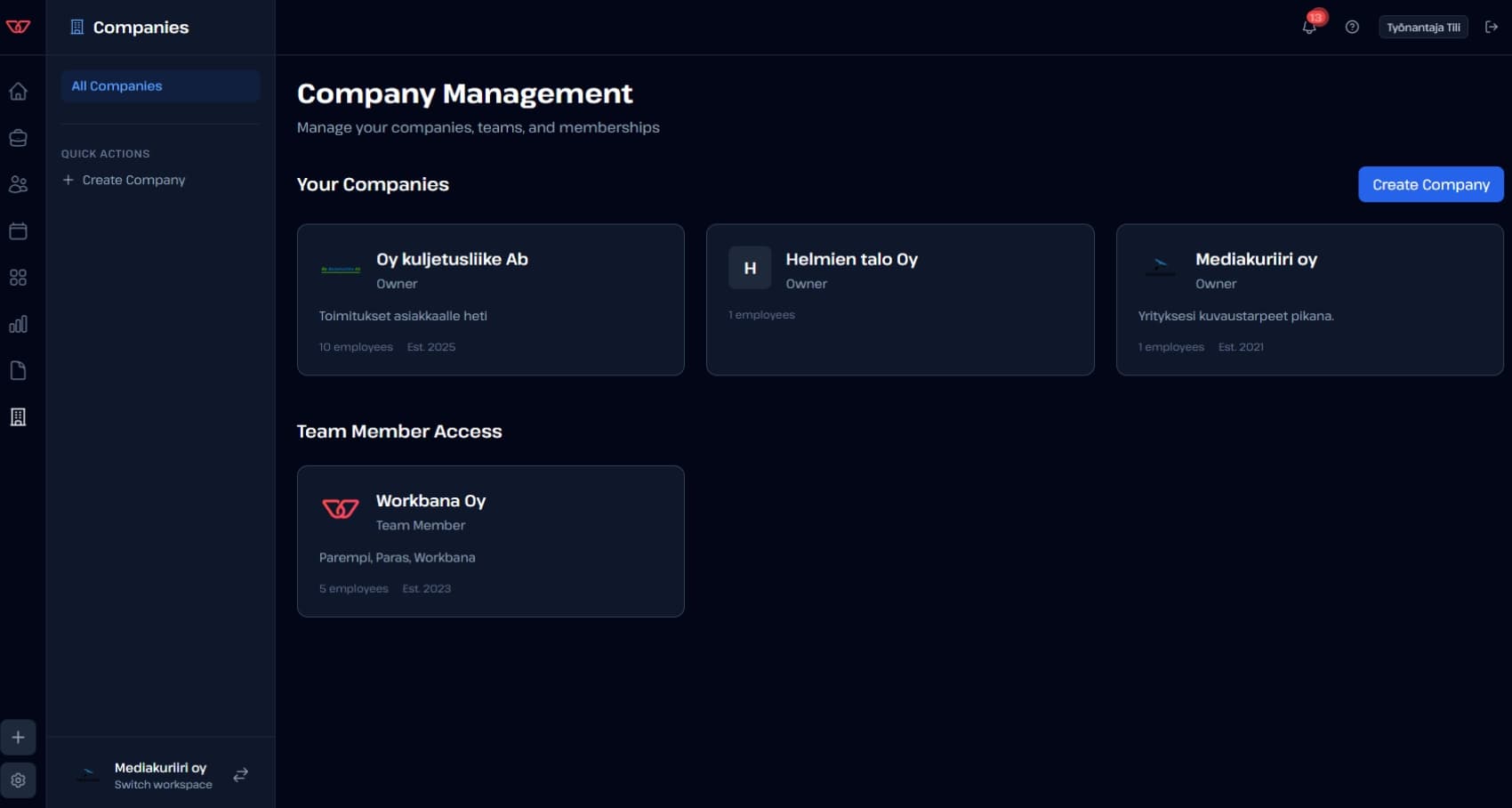This screenshot has height=808, width=1512.
Task: Open the Workbana Oy team card
Action: (490, 541)
